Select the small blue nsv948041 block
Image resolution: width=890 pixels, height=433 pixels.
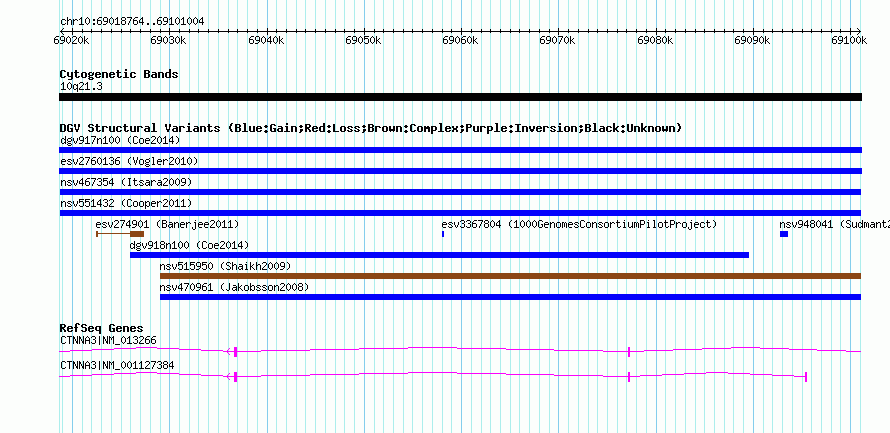[784, 234]
